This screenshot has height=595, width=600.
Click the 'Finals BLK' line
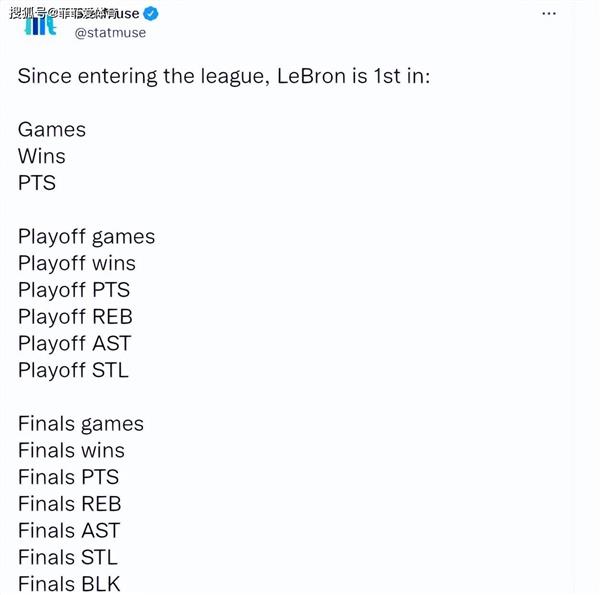(69, 584)
